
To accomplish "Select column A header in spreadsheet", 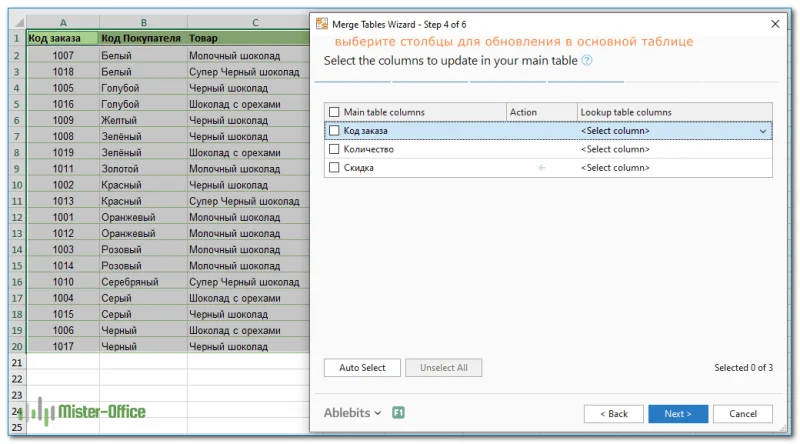I will [63, 22].
